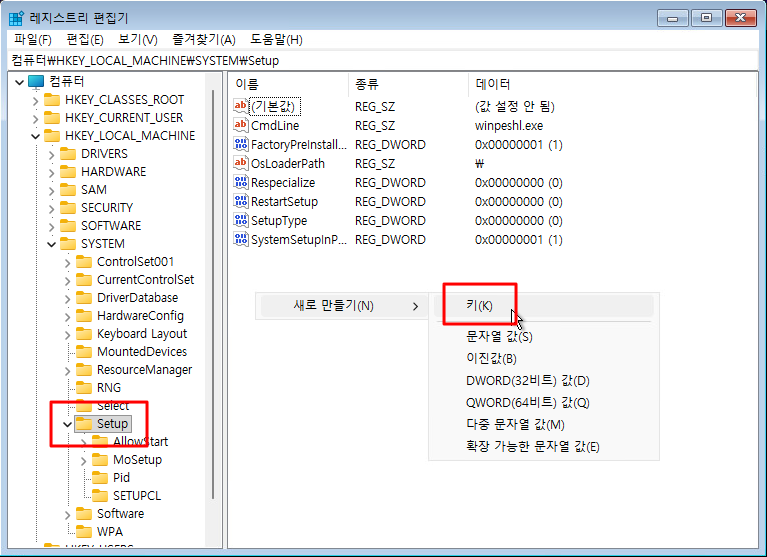Screen dimensions: 767x557
Task: Click the WPA folder icon
Action: (84, 532)
